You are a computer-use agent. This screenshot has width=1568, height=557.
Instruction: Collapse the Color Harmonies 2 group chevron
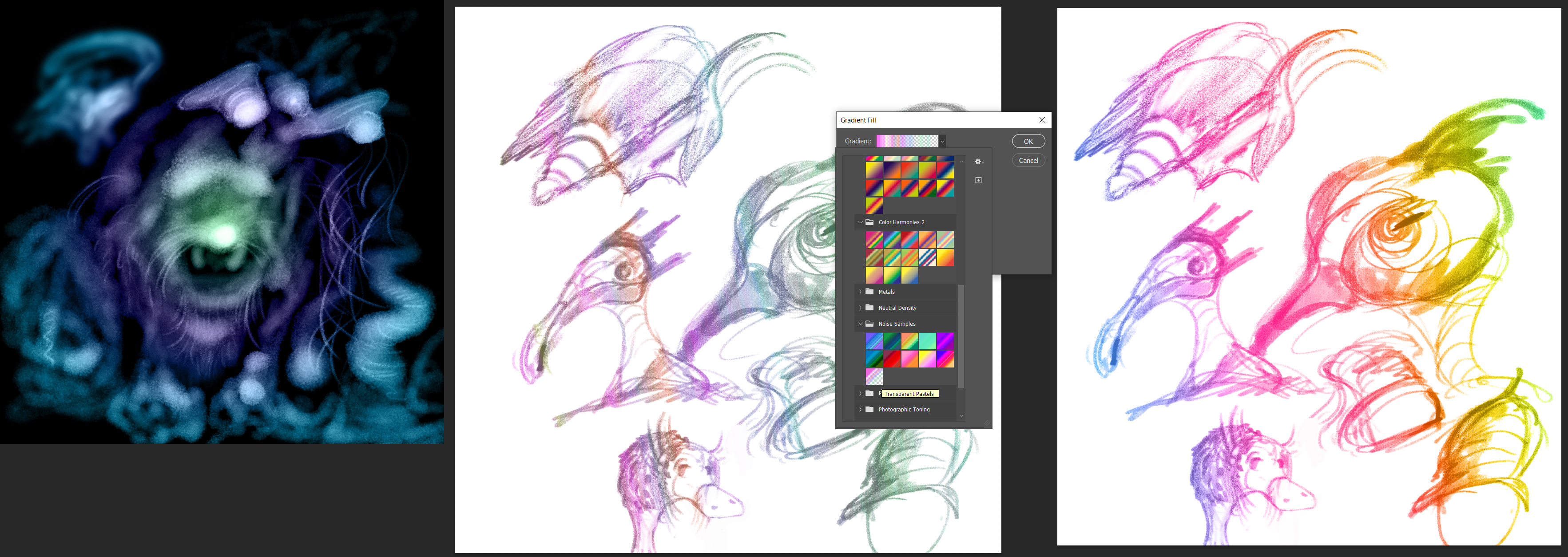[860, 222]
